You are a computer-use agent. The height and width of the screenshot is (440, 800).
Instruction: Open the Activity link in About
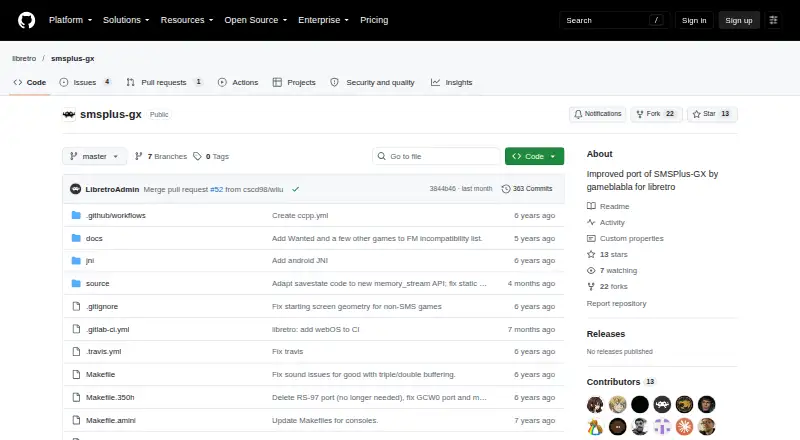coord(606,222)
